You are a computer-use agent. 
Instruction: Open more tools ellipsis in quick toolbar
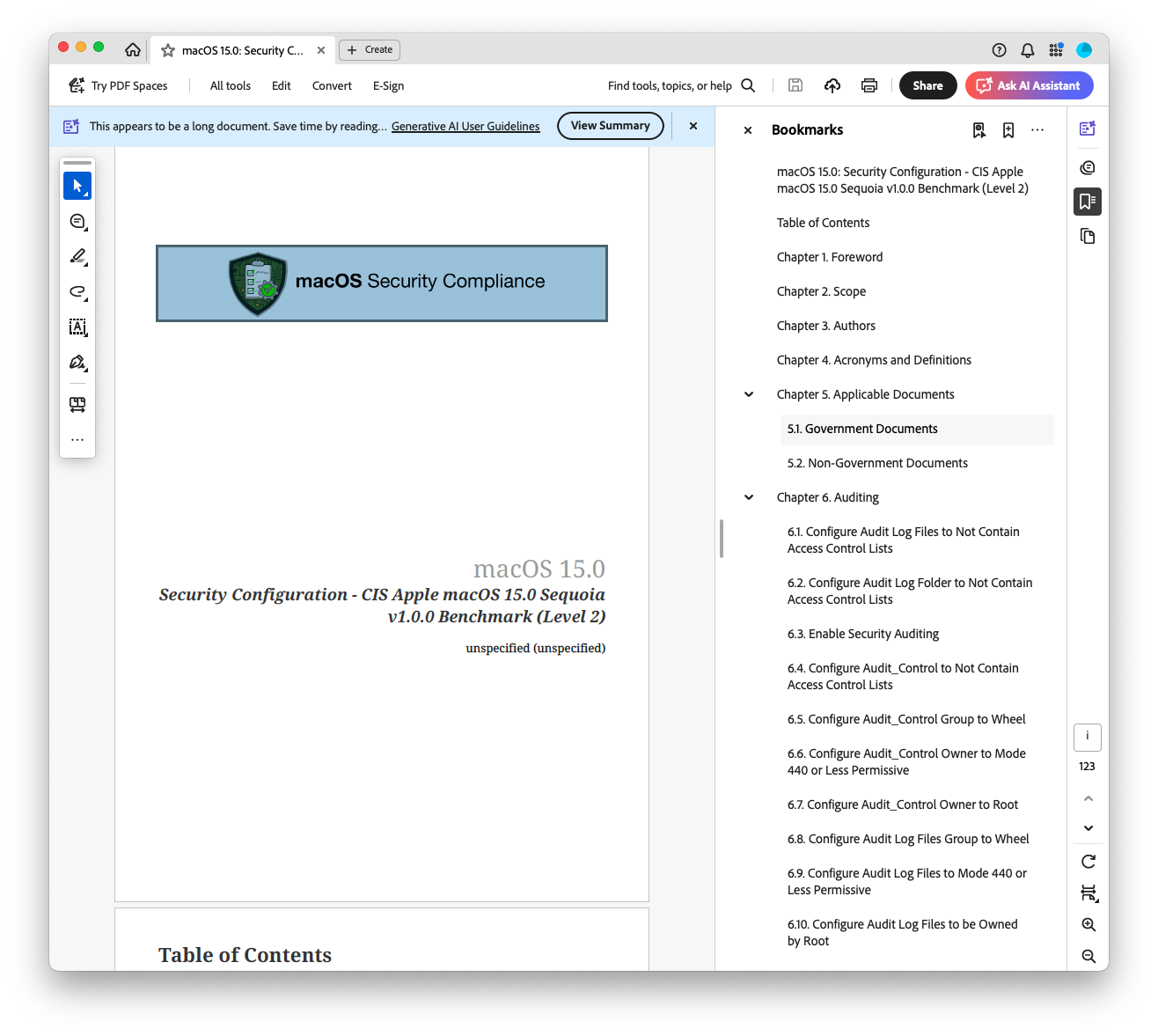coord(77,439)
